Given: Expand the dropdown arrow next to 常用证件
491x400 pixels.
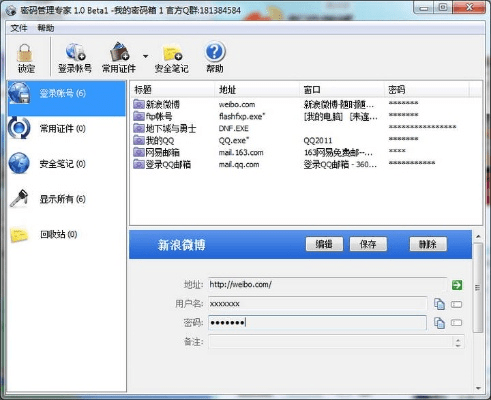Looking at the screenshot, I should point(145,56).
